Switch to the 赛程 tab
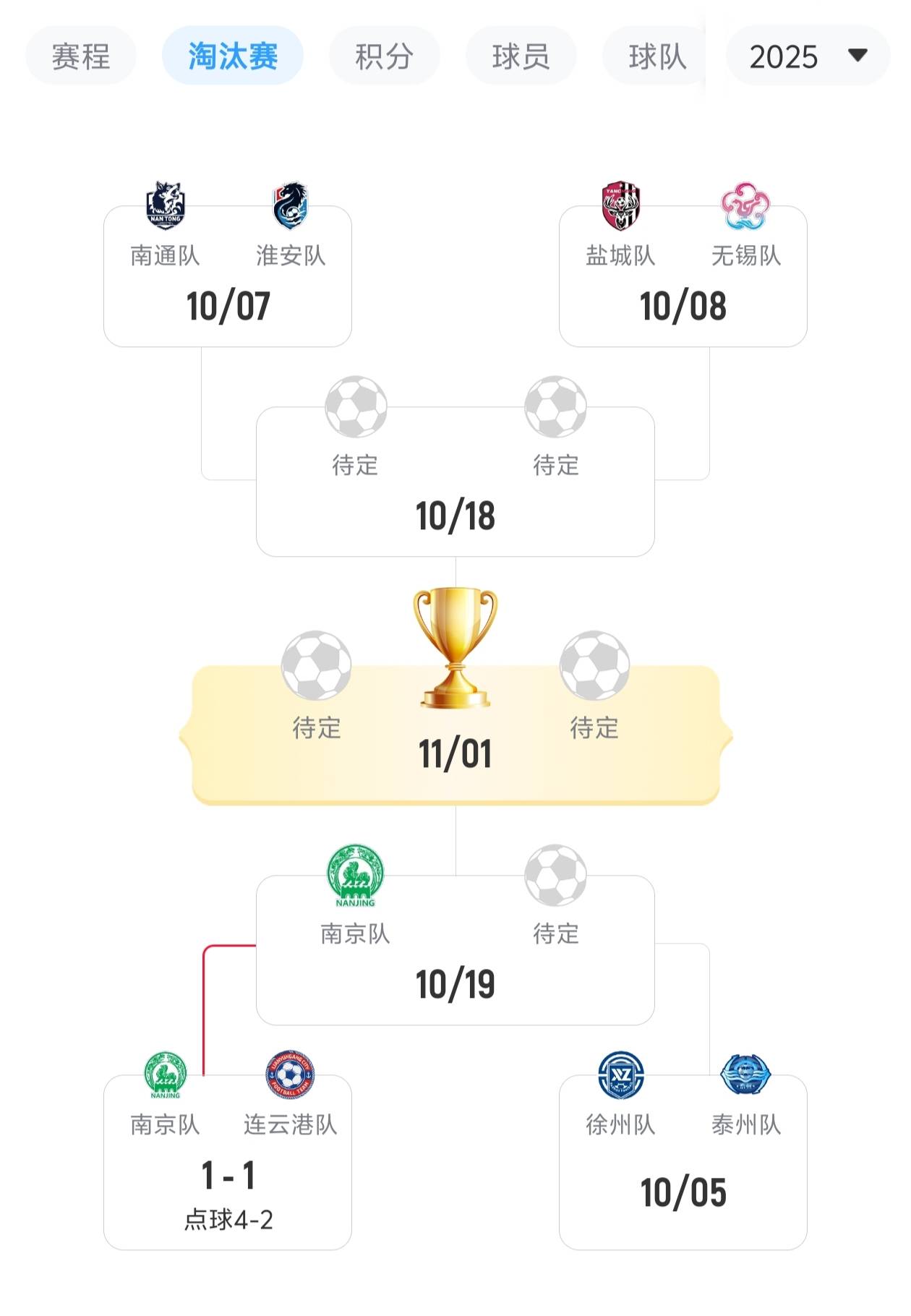This screenshot has height=1316, width=911. pos(81,56)
